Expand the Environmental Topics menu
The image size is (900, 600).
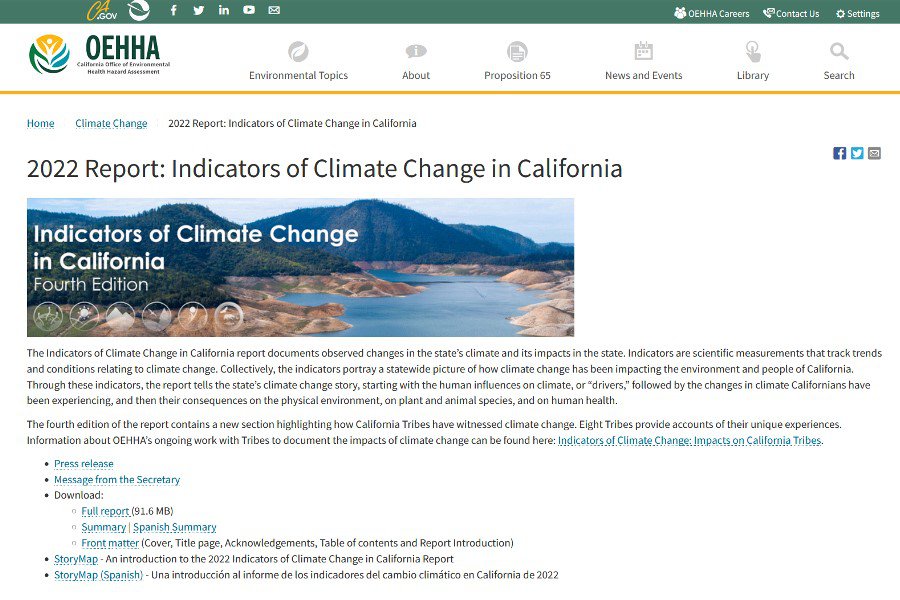(x=298, y=61)
